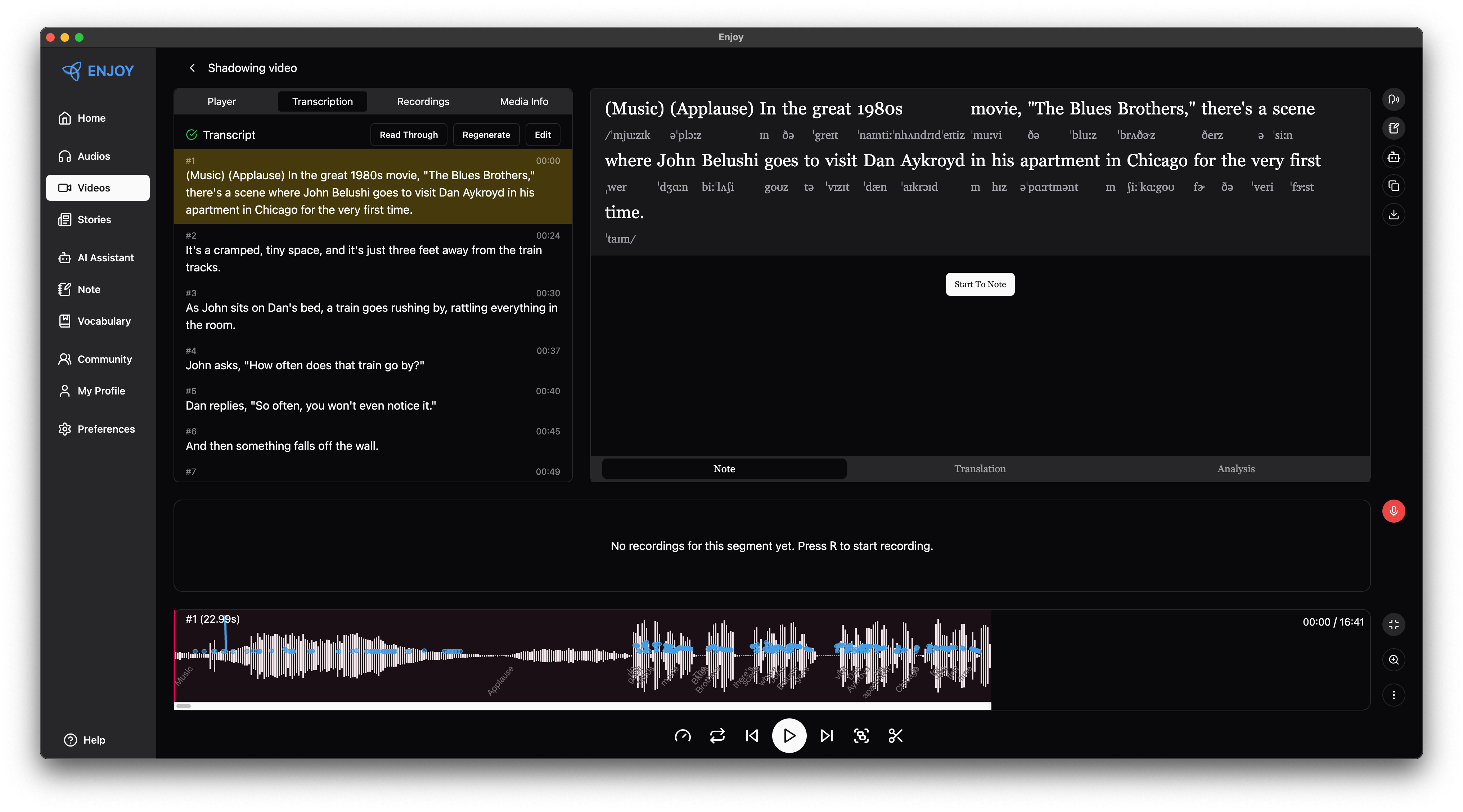Click the download icon in right toolbar
The height and width of the screenshot is (812, 1463).
coord(1393,215)
